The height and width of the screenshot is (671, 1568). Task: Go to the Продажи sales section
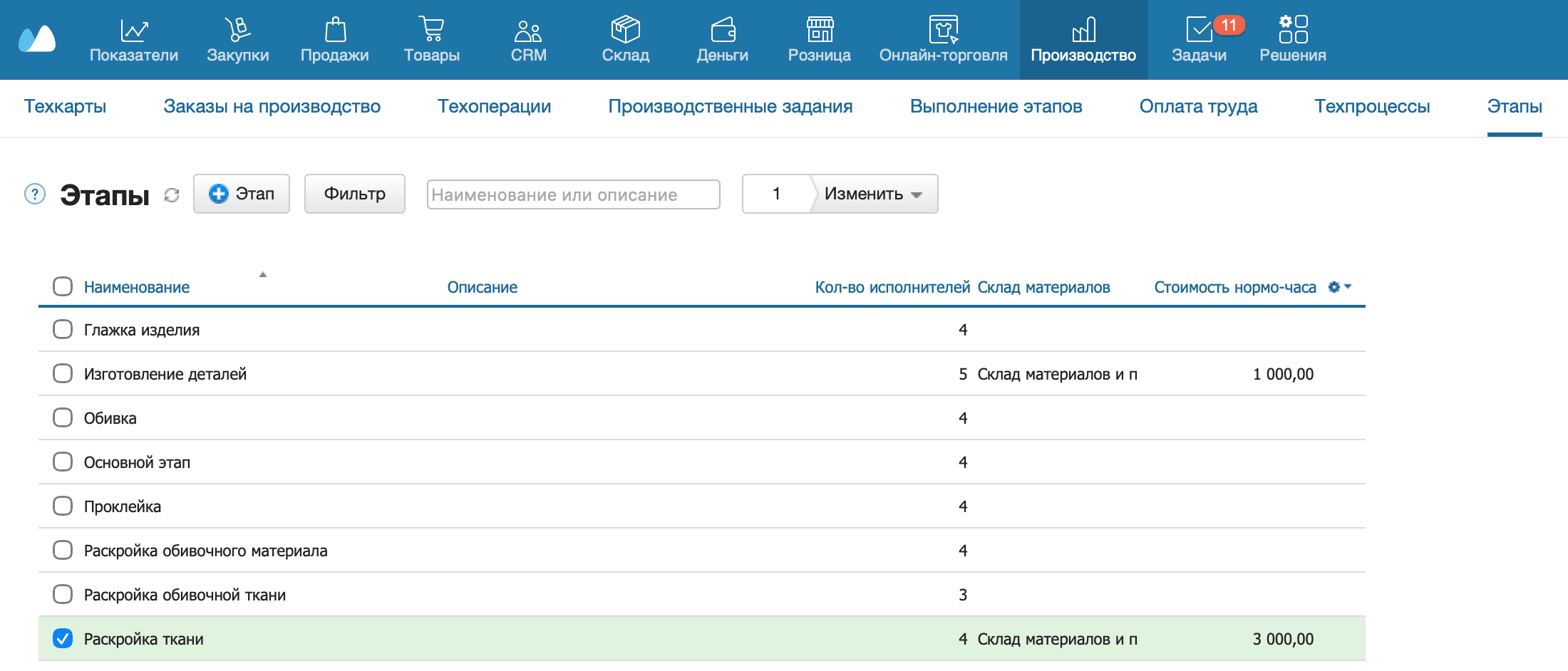[334, 40]
